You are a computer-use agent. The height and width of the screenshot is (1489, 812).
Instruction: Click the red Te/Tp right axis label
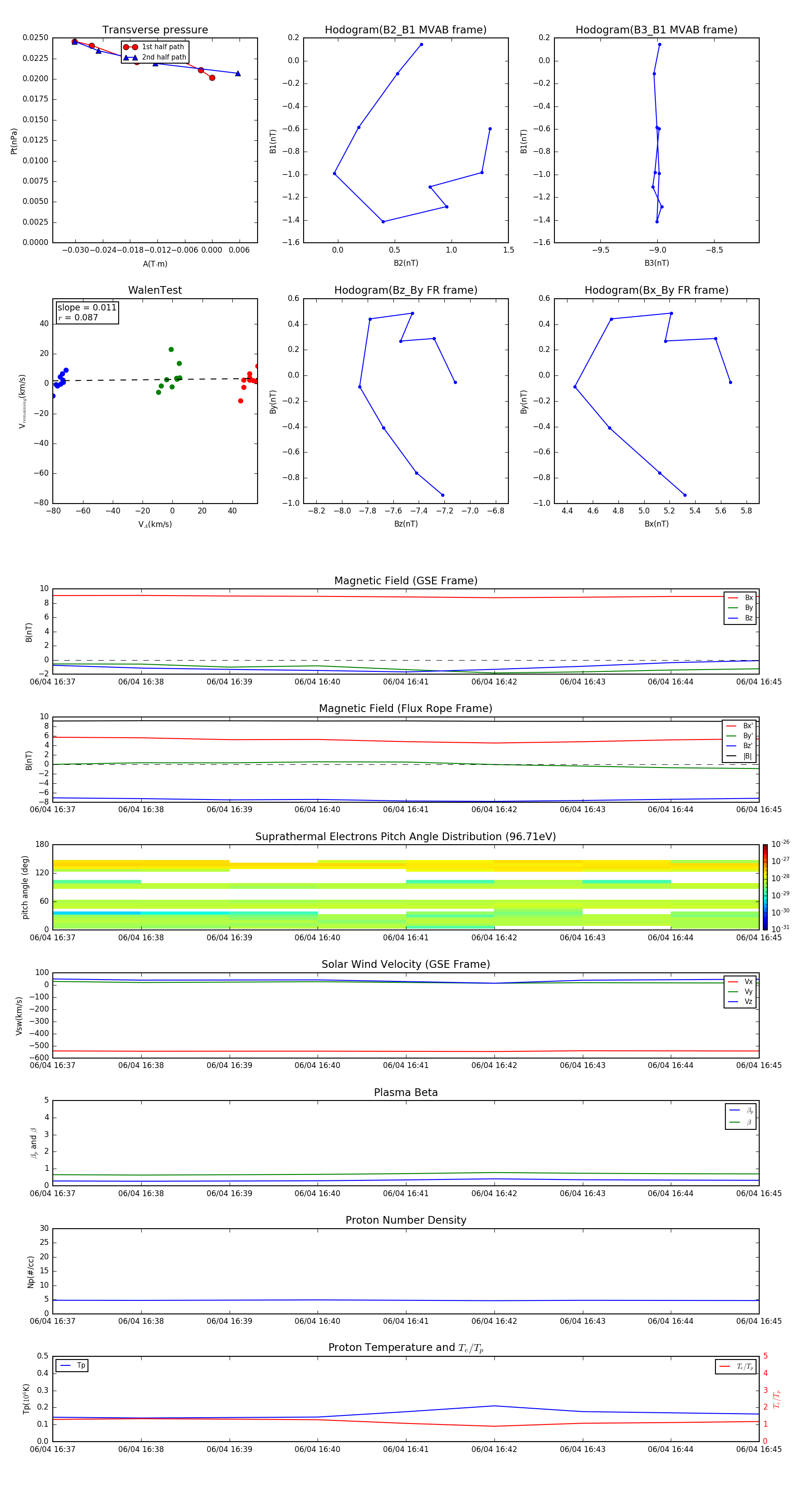tap(777, 1399)
